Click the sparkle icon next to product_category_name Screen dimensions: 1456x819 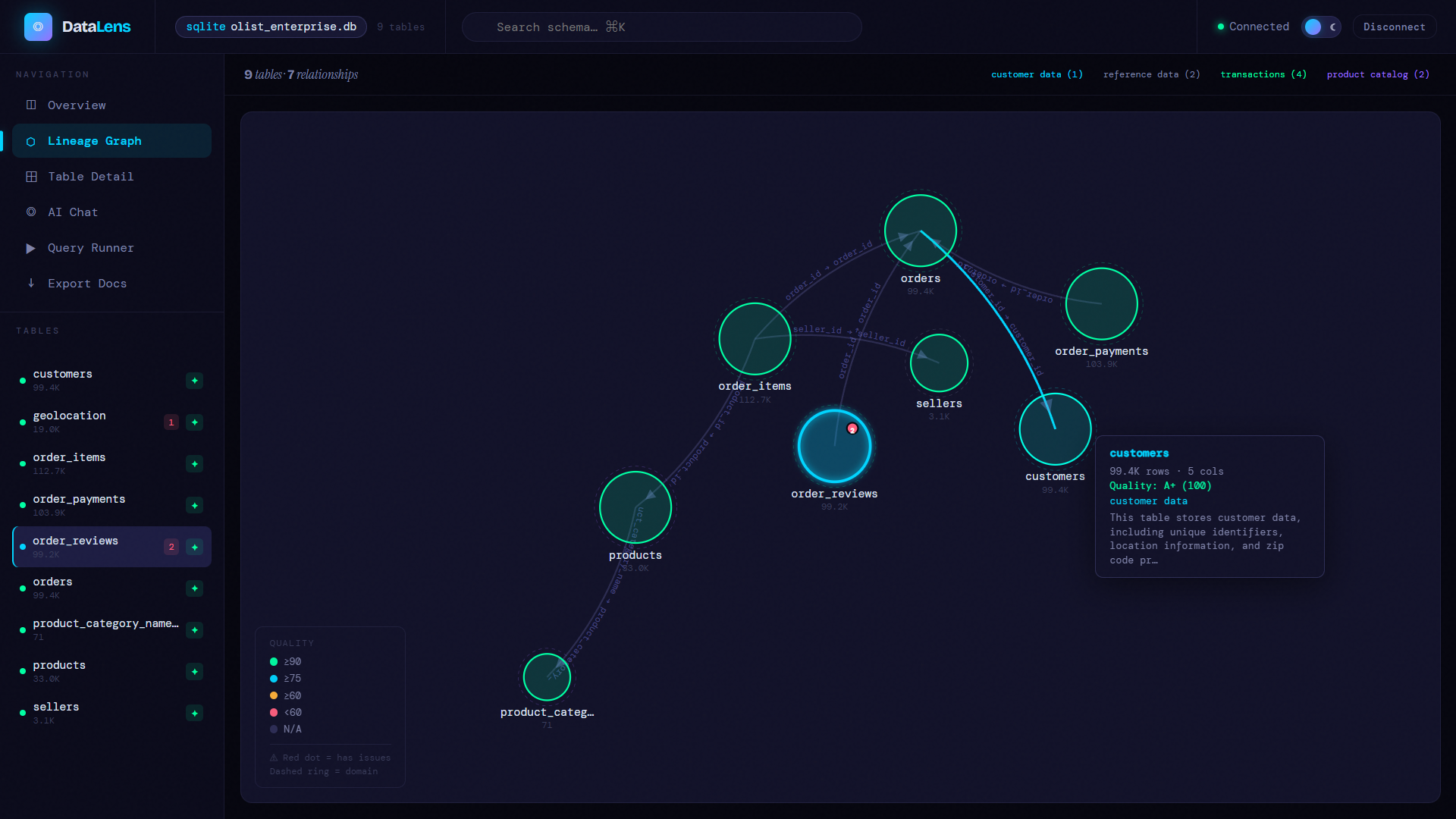pos(195,630)
